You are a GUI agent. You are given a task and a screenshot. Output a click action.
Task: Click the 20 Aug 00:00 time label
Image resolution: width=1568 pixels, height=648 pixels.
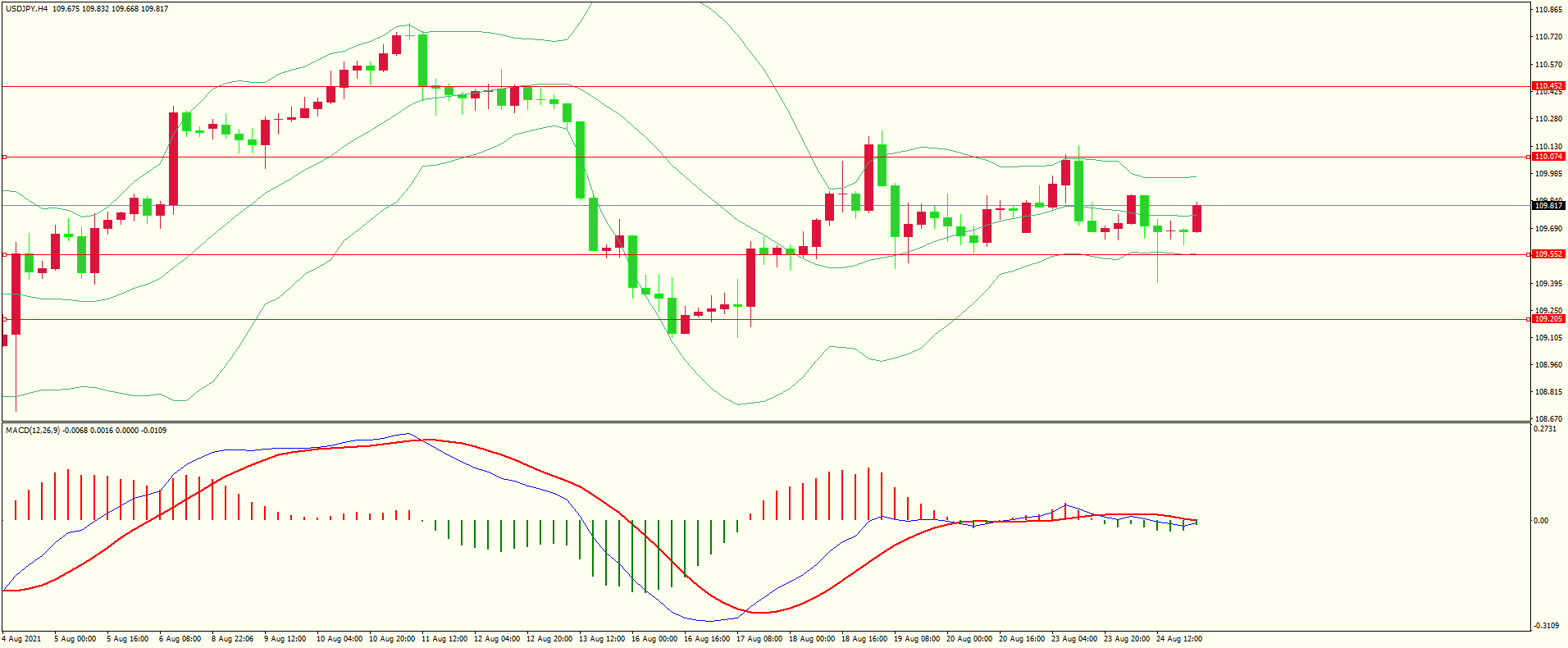969,639
